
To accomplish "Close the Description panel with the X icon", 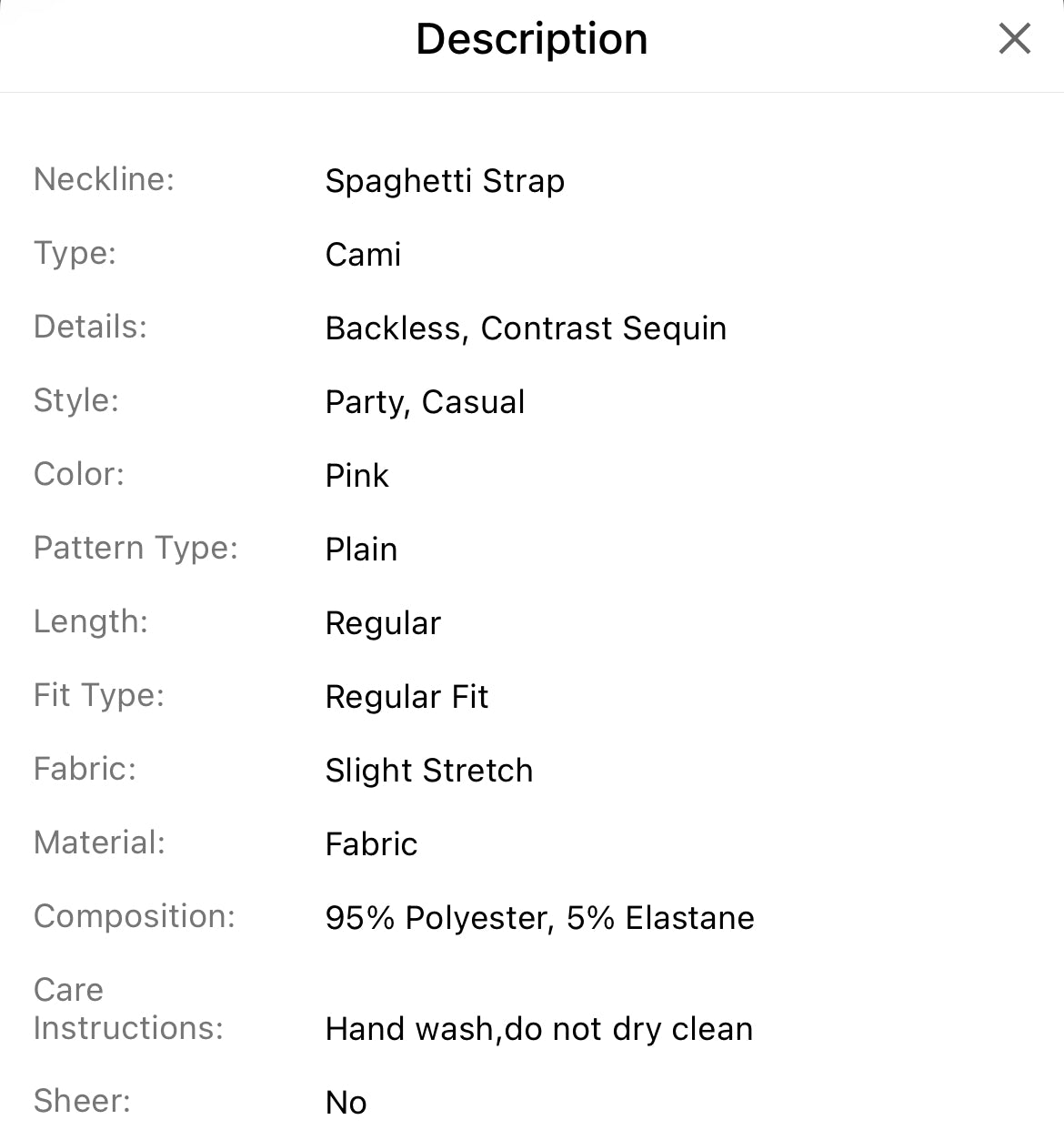I will pyautogui.click(x=1014, y=39).
